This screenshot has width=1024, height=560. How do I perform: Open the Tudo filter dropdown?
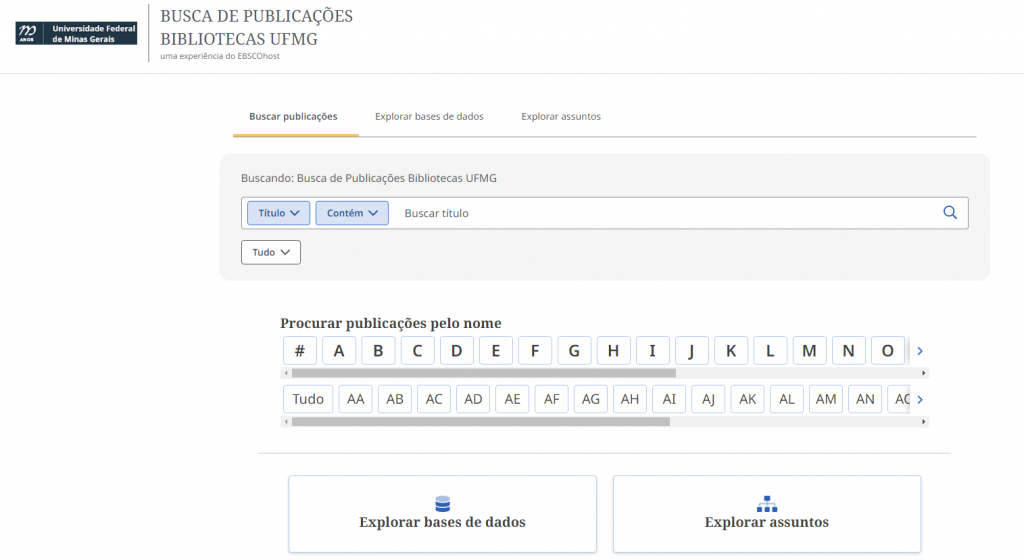(271, 252)
